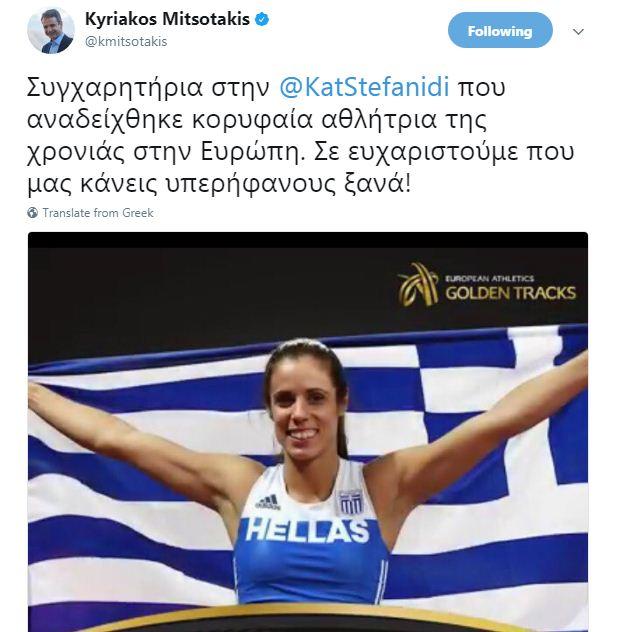Image resolution: width=617 pixels, height=632 pixels.
Task: Click the word Συγχαρητήρια in tweet
Action: (x=114, y=89)
